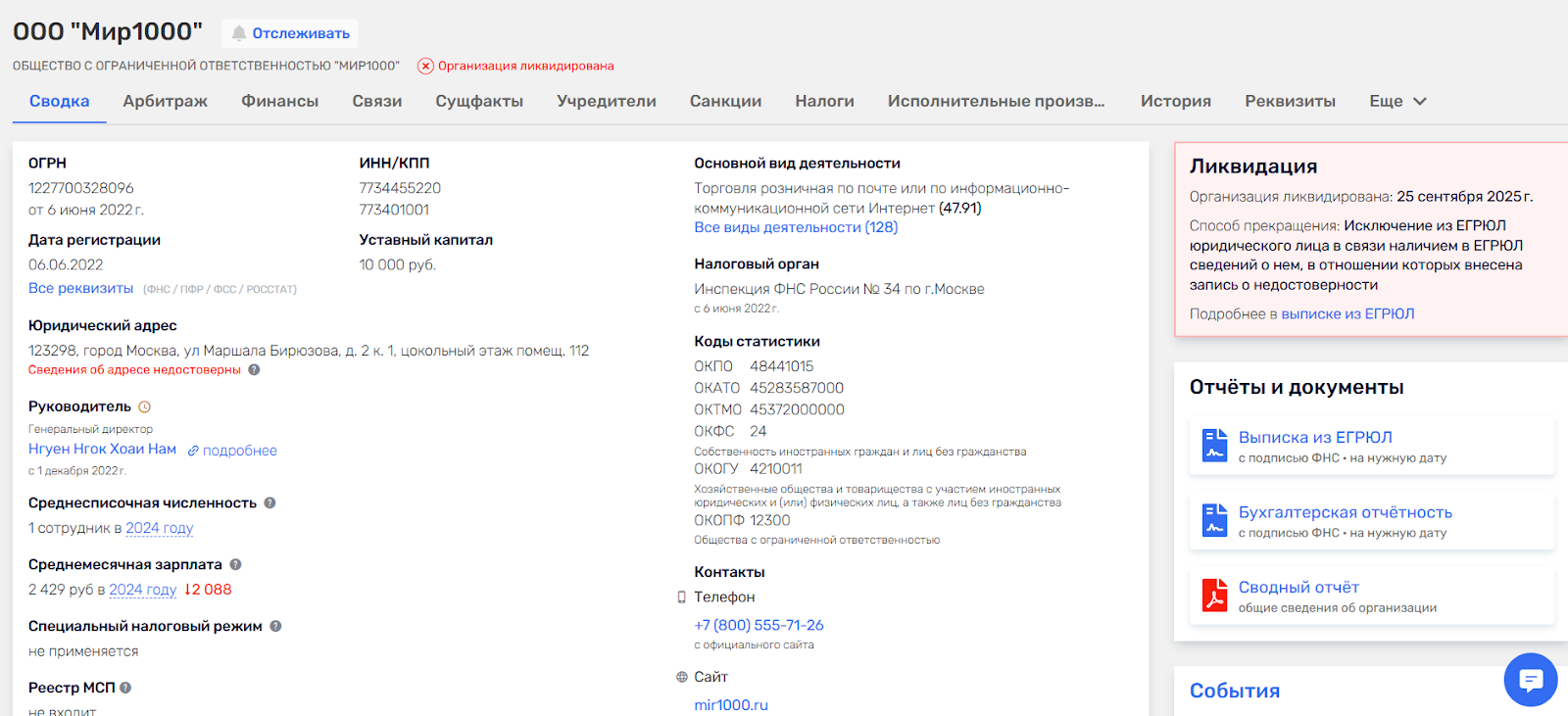Screen dimensions: 1568x716
Task: Click the help icon next to Реестр МСП
Action: coord(125,688)
